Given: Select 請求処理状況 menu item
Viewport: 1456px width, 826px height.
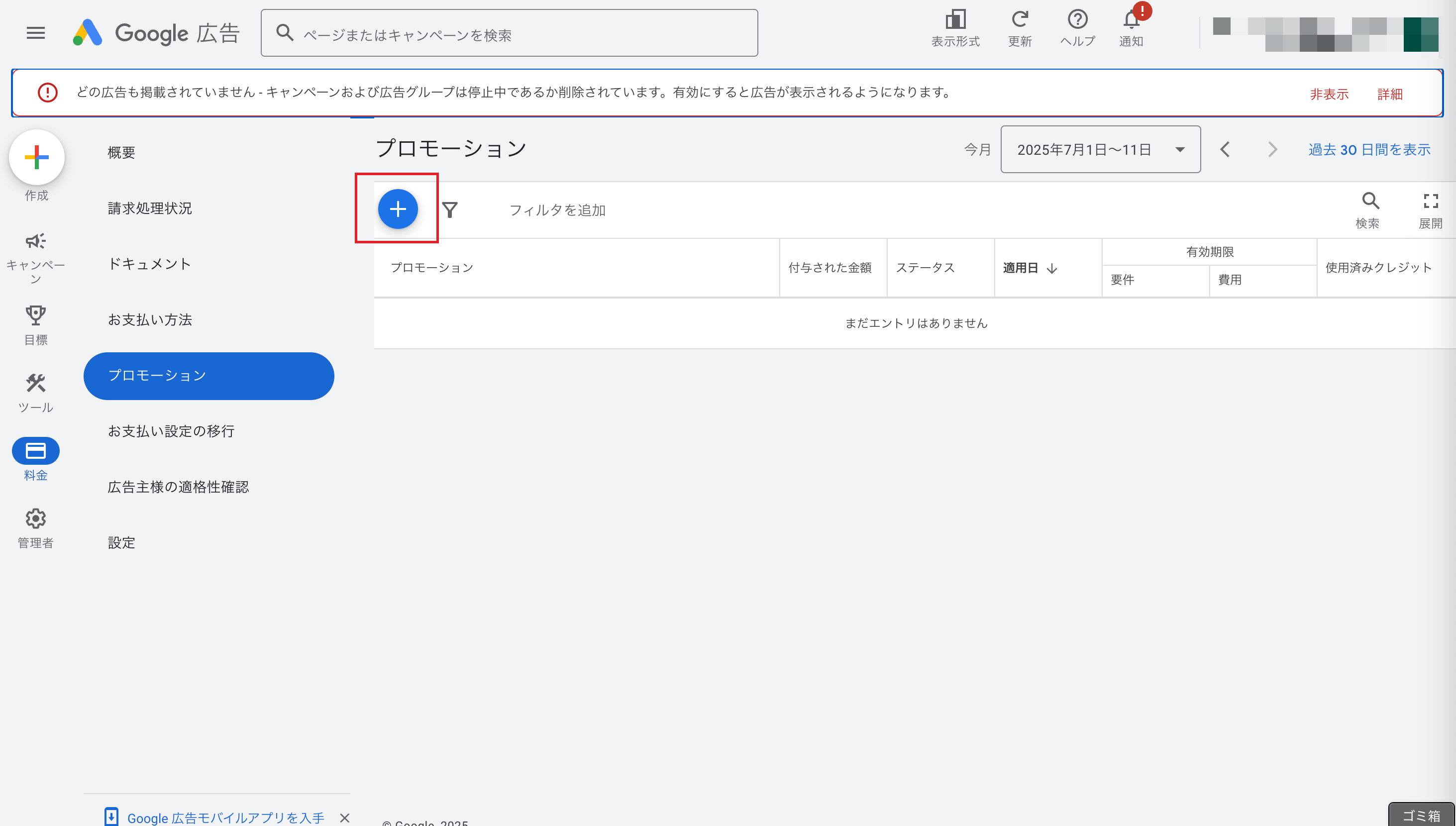Looking at the screenshot, I should [150, 208].
